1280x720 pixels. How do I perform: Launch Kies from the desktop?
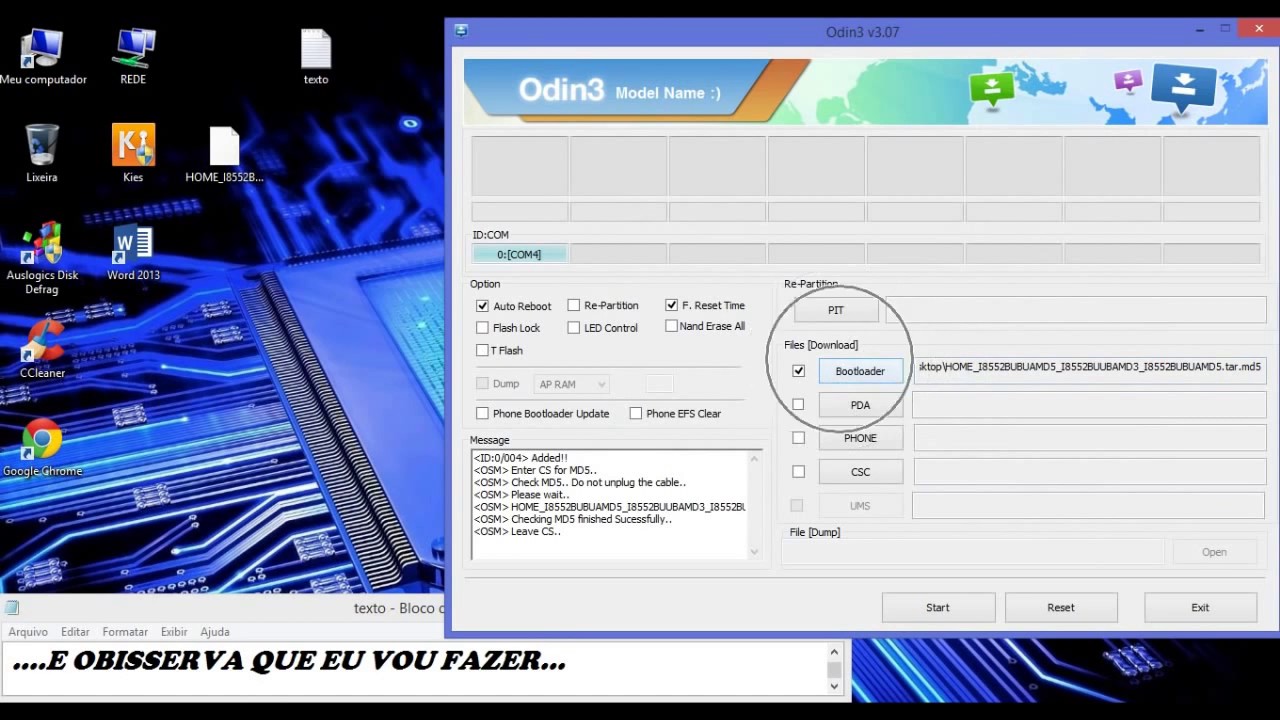tap(133, 153)
